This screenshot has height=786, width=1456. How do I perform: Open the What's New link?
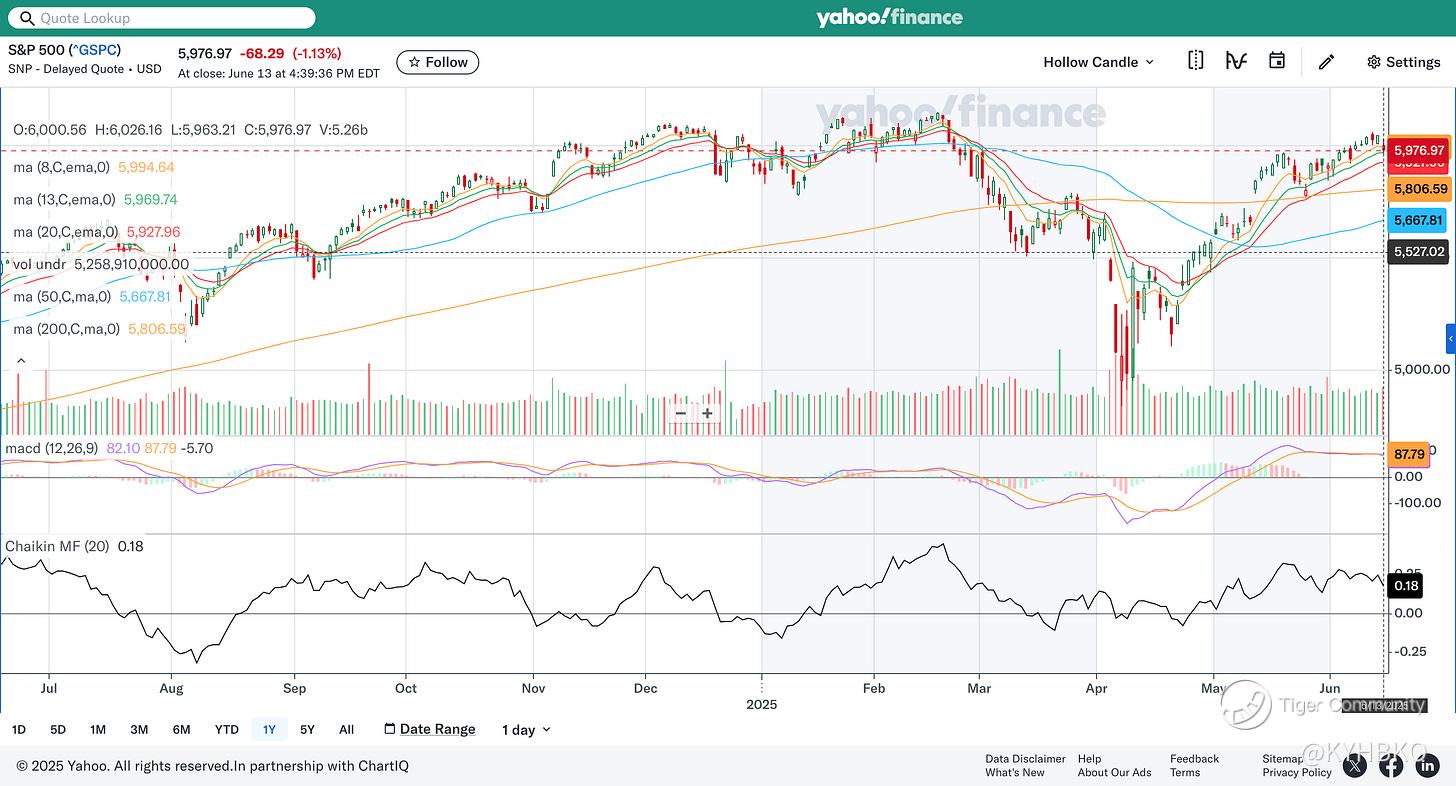coord(1014,772)
